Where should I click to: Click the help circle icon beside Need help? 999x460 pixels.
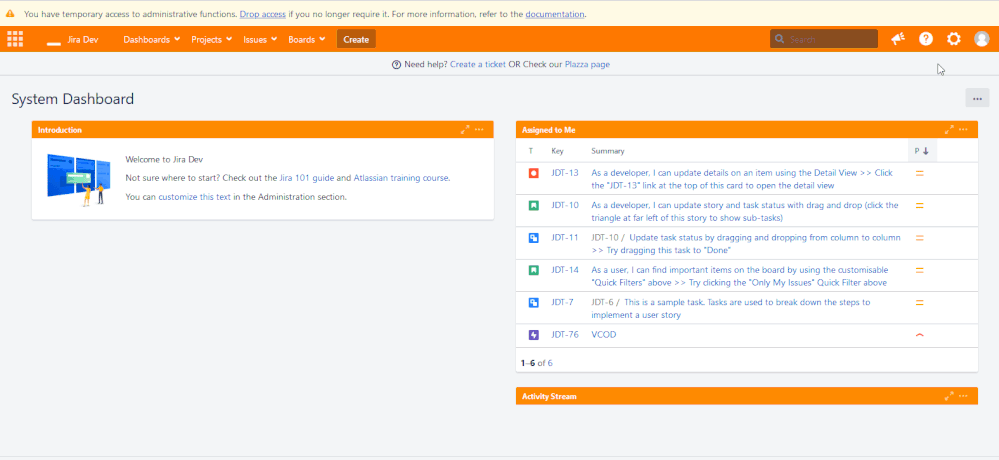click(396, 64)
